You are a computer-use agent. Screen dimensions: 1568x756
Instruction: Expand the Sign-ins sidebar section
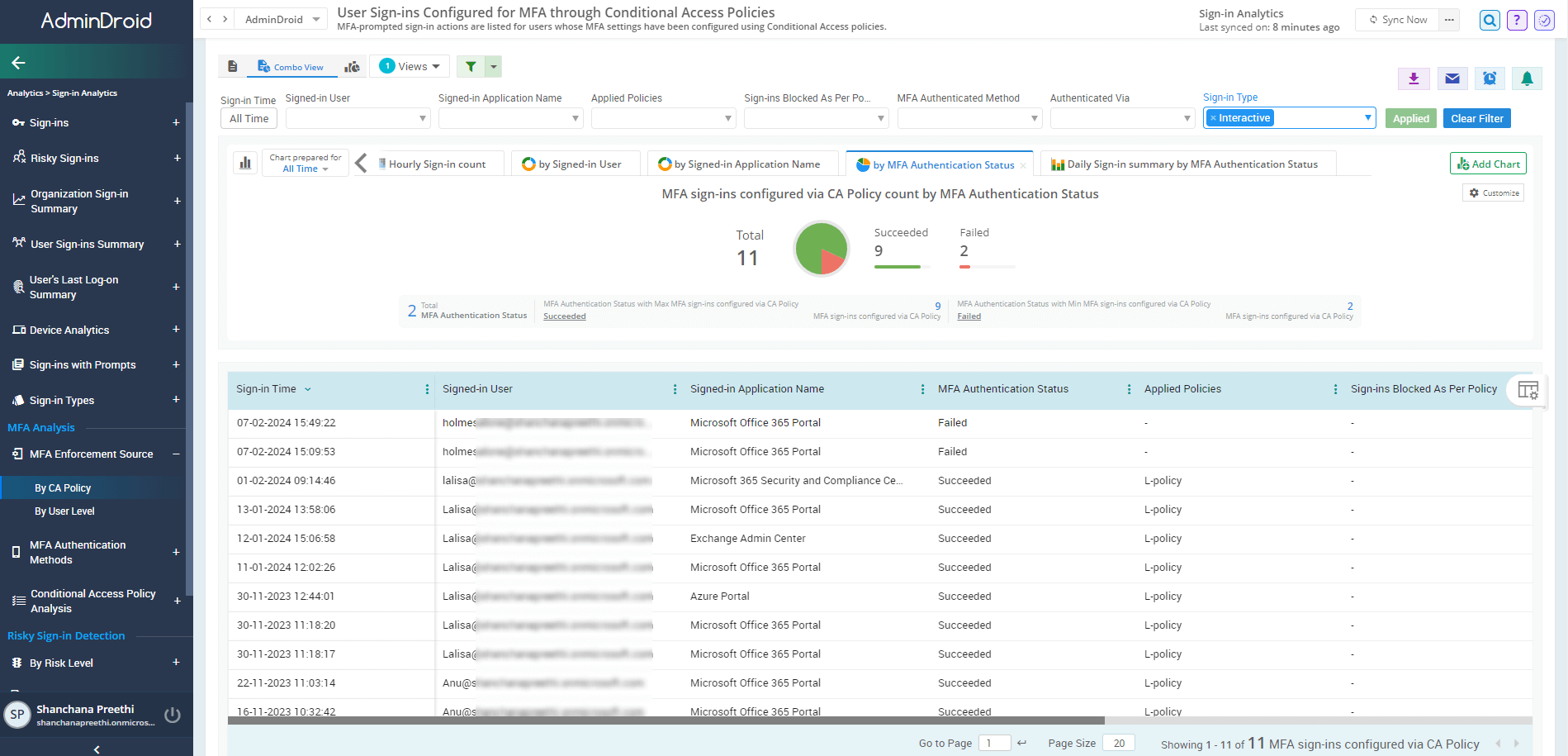click(176, 123)
